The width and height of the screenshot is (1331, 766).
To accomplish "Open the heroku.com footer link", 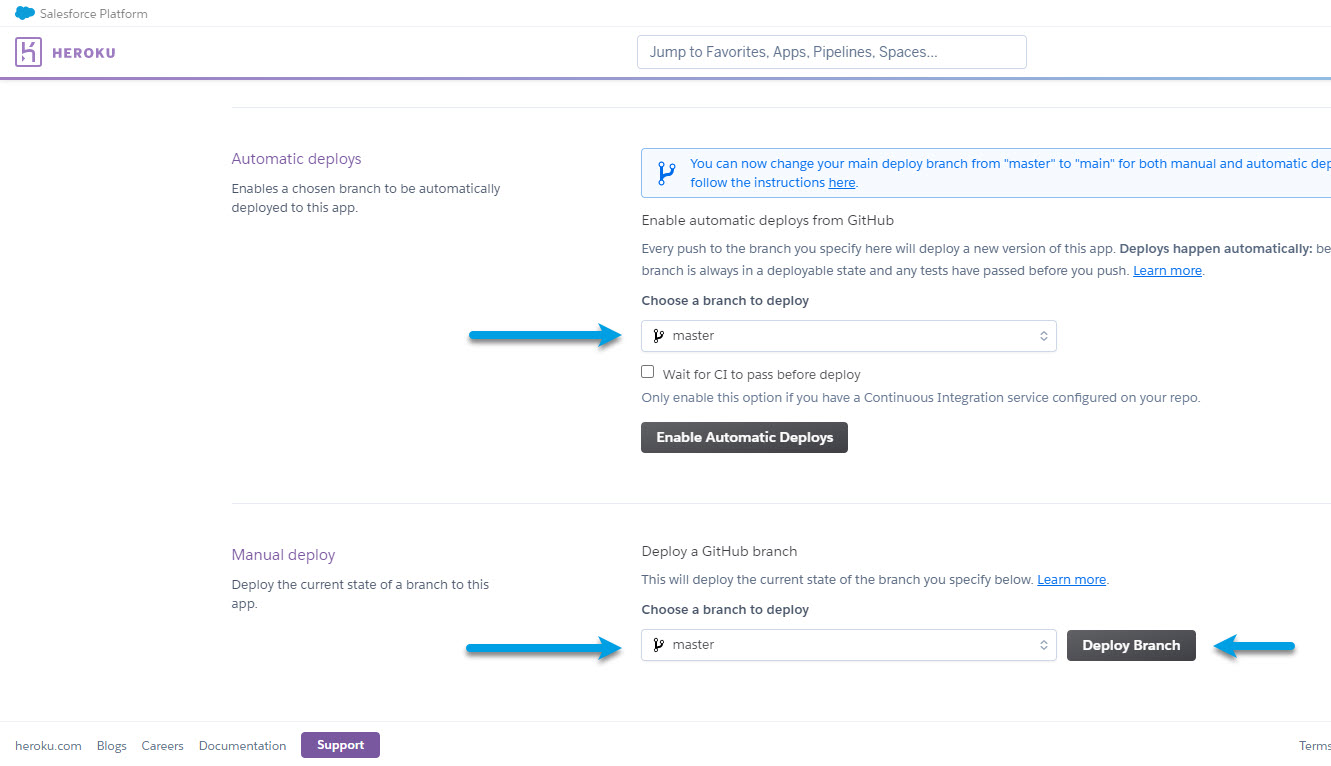I will (x=48, y=746).
